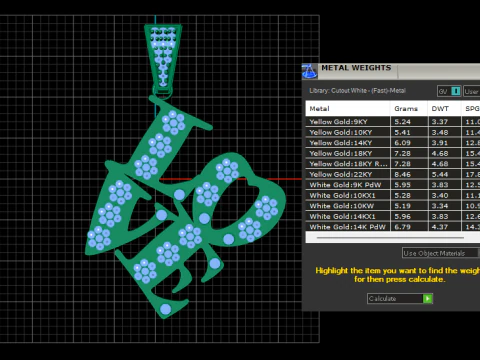
Task: Click the 5.19 grams value for 10KW
Action: click(x=402, y=206)
